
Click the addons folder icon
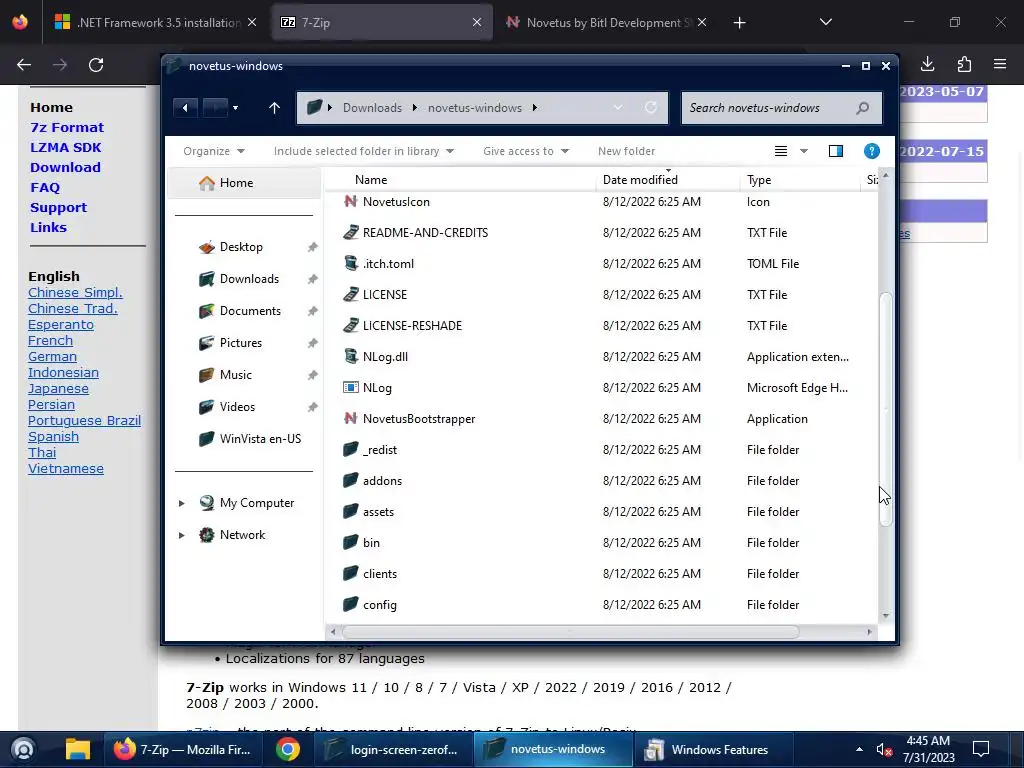click(351, 481)
